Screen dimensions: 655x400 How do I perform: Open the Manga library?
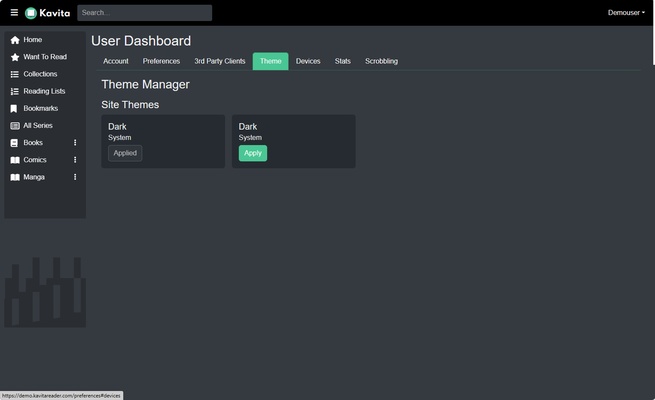tap(34, 177)
